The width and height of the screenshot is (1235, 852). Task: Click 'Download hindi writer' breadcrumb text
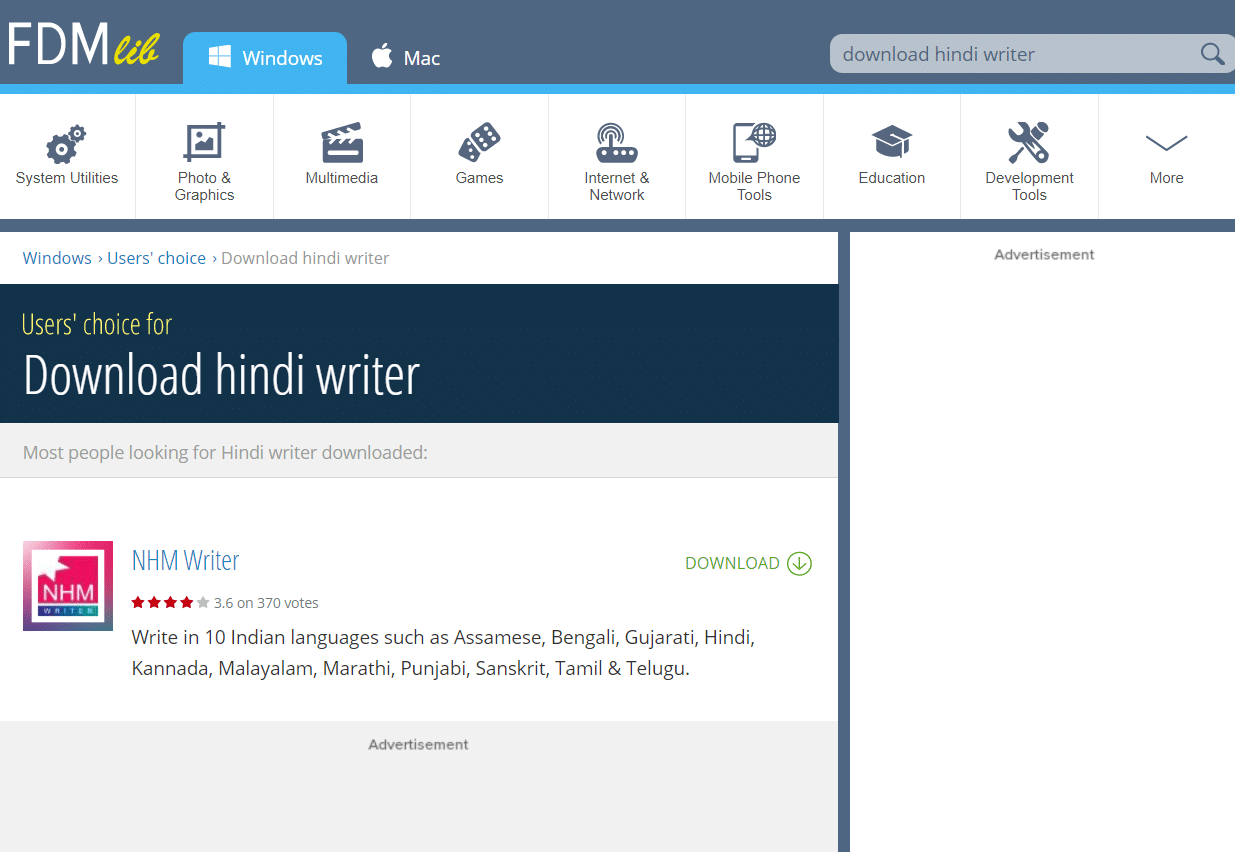pyautogui.click(x=305, y=258)
